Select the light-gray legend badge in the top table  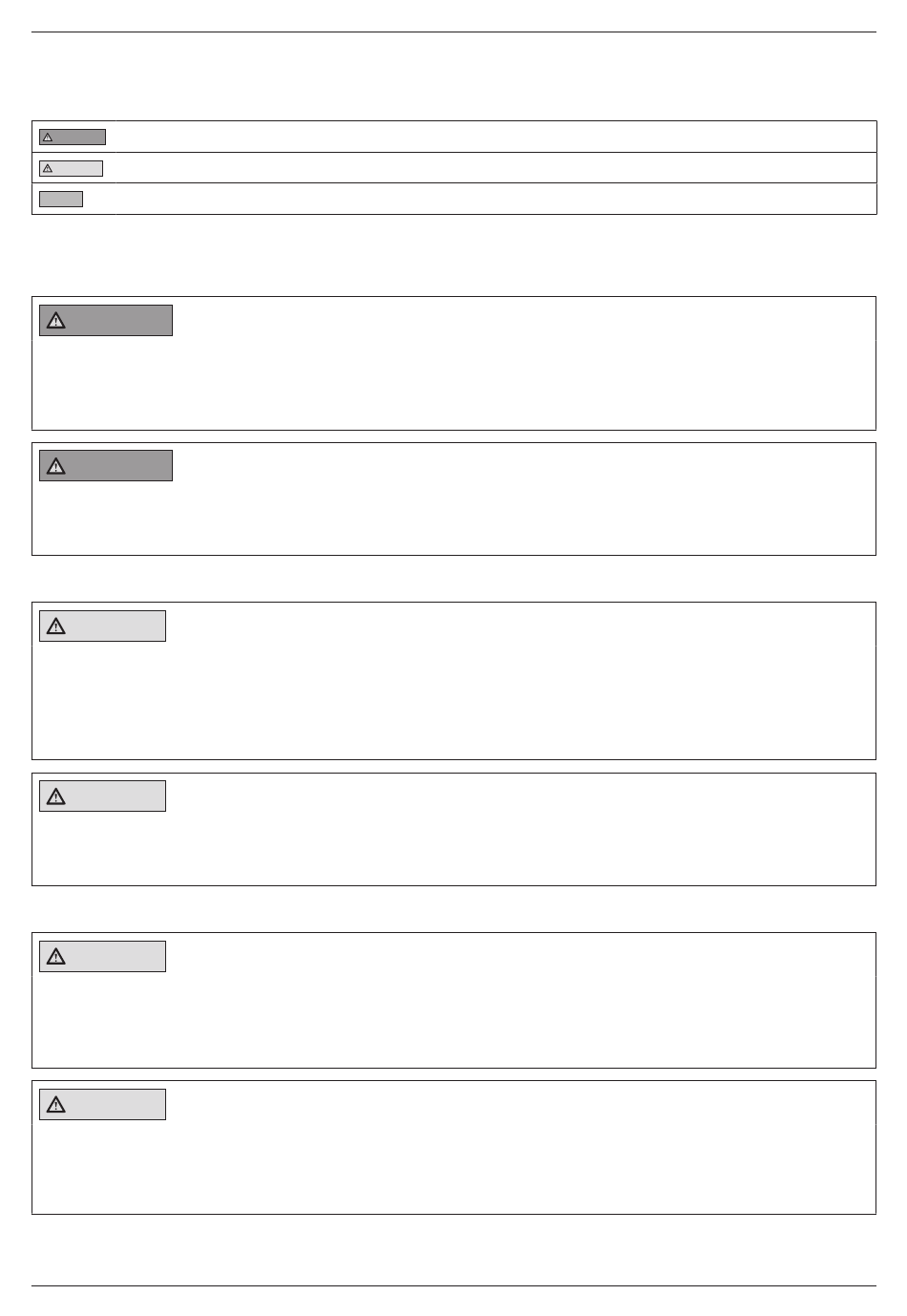point(71,168)
